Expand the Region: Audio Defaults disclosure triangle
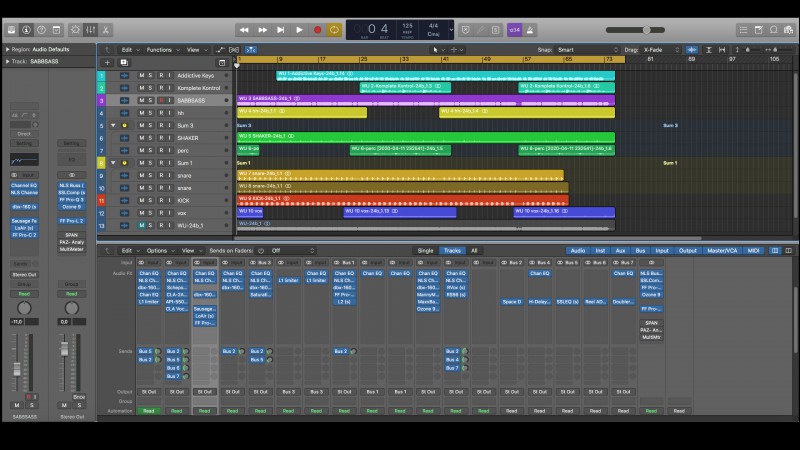The width and height of the screenshot is (800, 450). coord(8,48)
